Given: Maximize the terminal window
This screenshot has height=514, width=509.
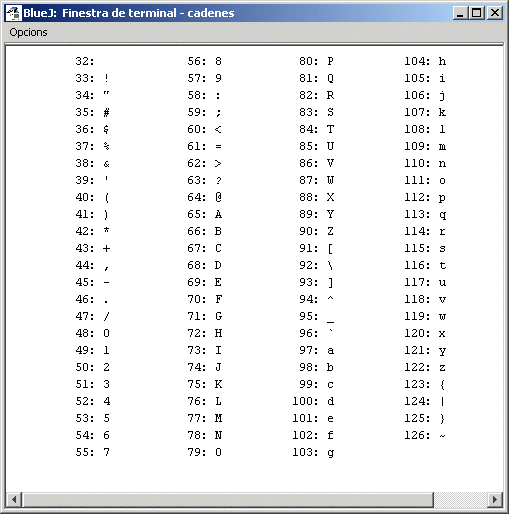Looking at the screenshot, I should [476, 13].
